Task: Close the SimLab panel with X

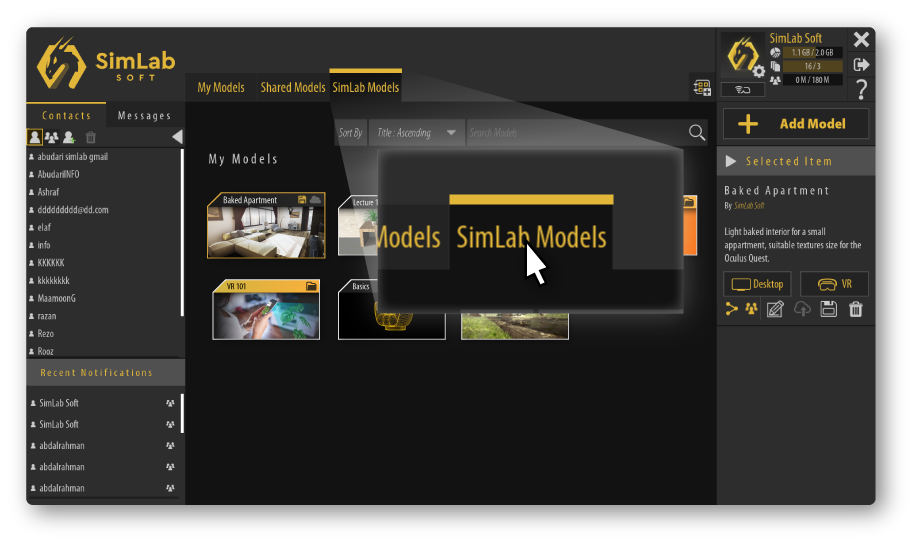Action: (x=861, y=39)
